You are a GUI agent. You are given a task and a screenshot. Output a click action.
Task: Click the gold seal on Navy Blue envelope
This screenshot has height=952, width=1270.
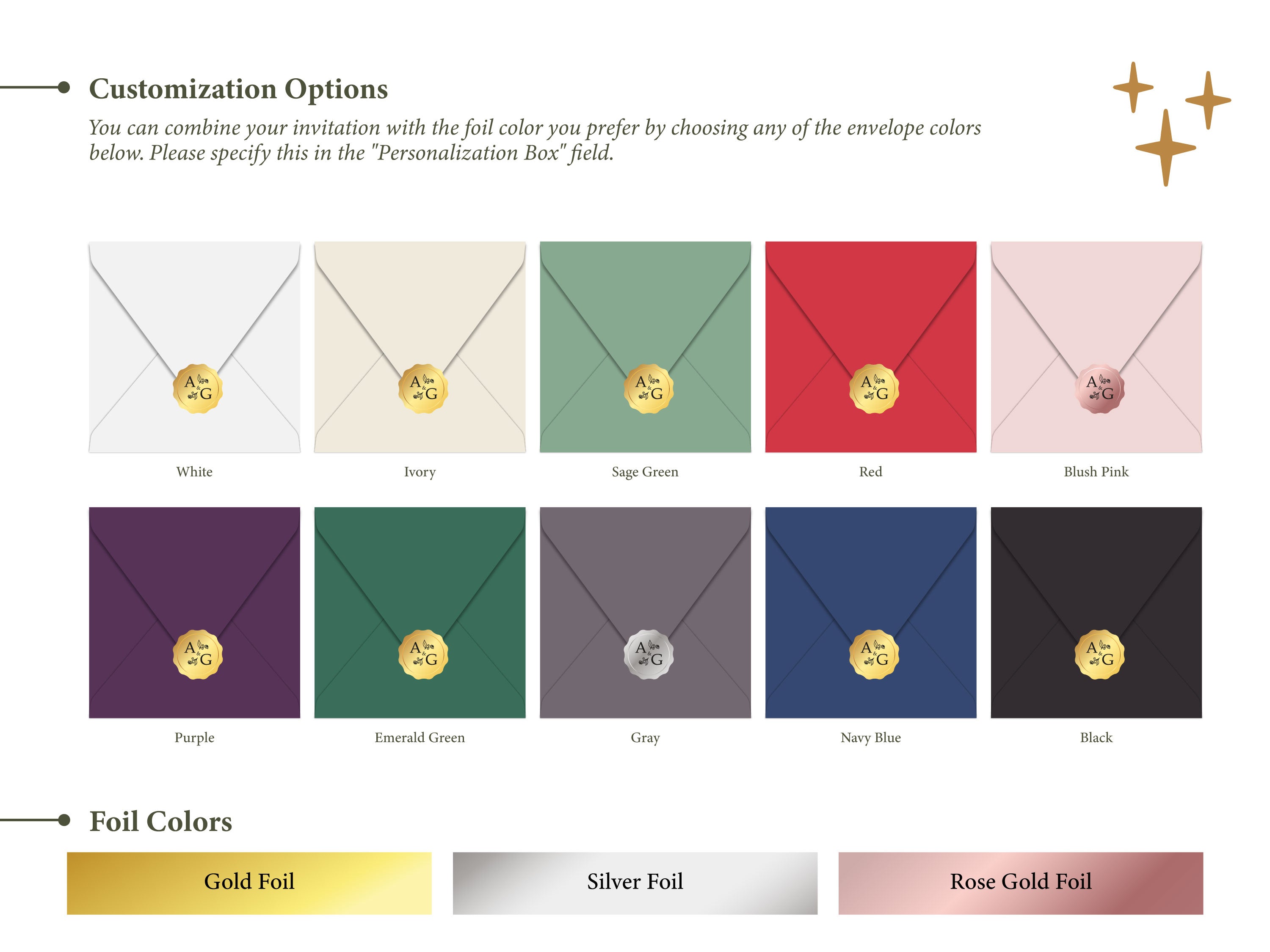874,654
